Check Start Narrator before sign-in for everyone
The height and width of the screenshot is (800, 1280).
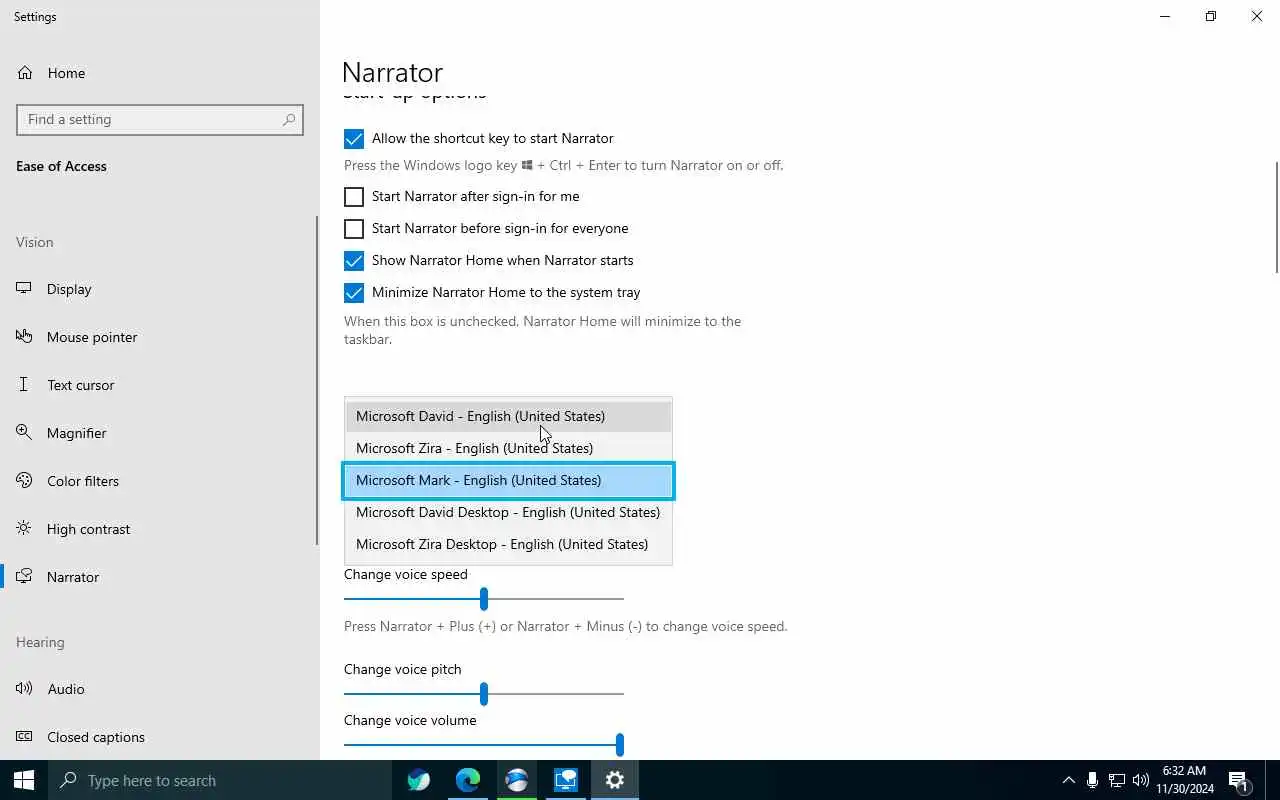(354, 229)
